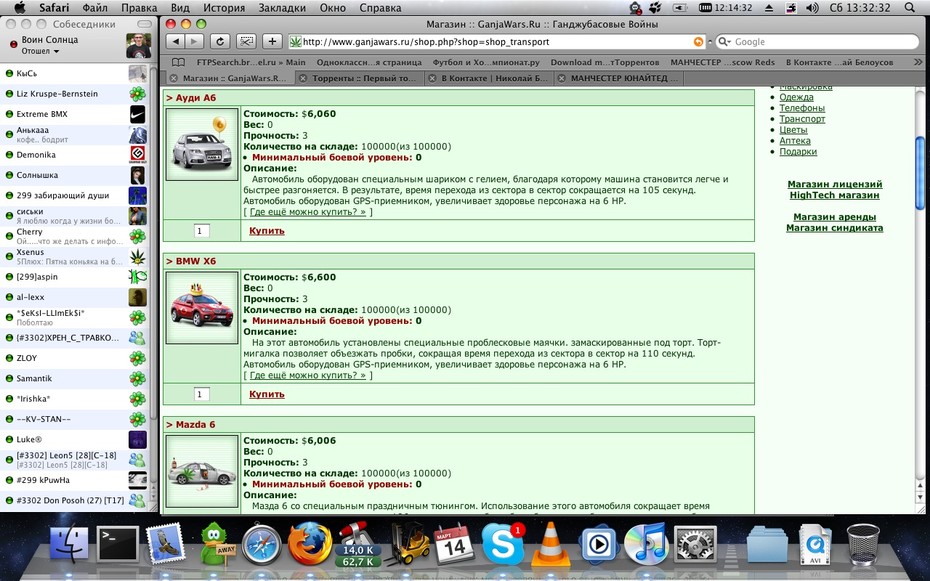Open the network speed monitor Dock icon
Screen dimensions: 930x581
[358, 543]
